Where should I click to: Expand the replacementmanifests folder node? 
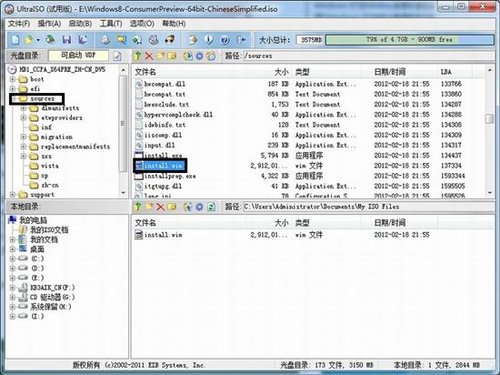[23, 147]
